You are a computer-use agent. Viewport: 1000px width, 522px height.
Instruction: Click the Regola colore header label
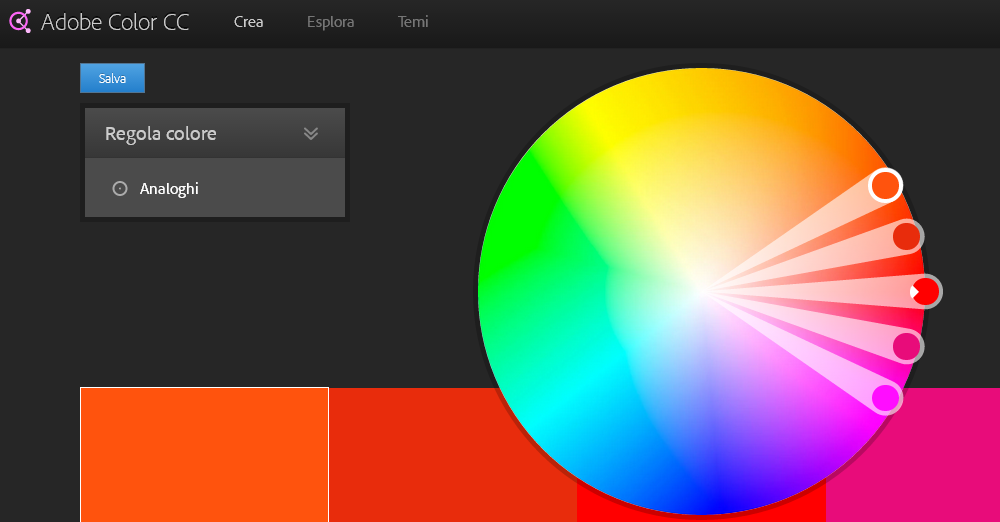click(161, 133)
